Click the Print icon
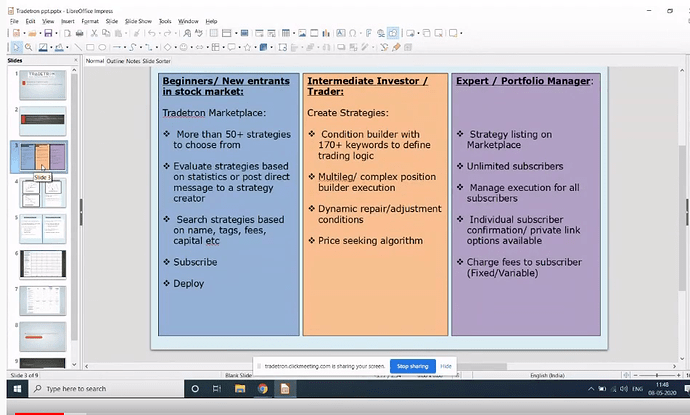The height and width of the screenshot is (415, 690). (80, 33)
